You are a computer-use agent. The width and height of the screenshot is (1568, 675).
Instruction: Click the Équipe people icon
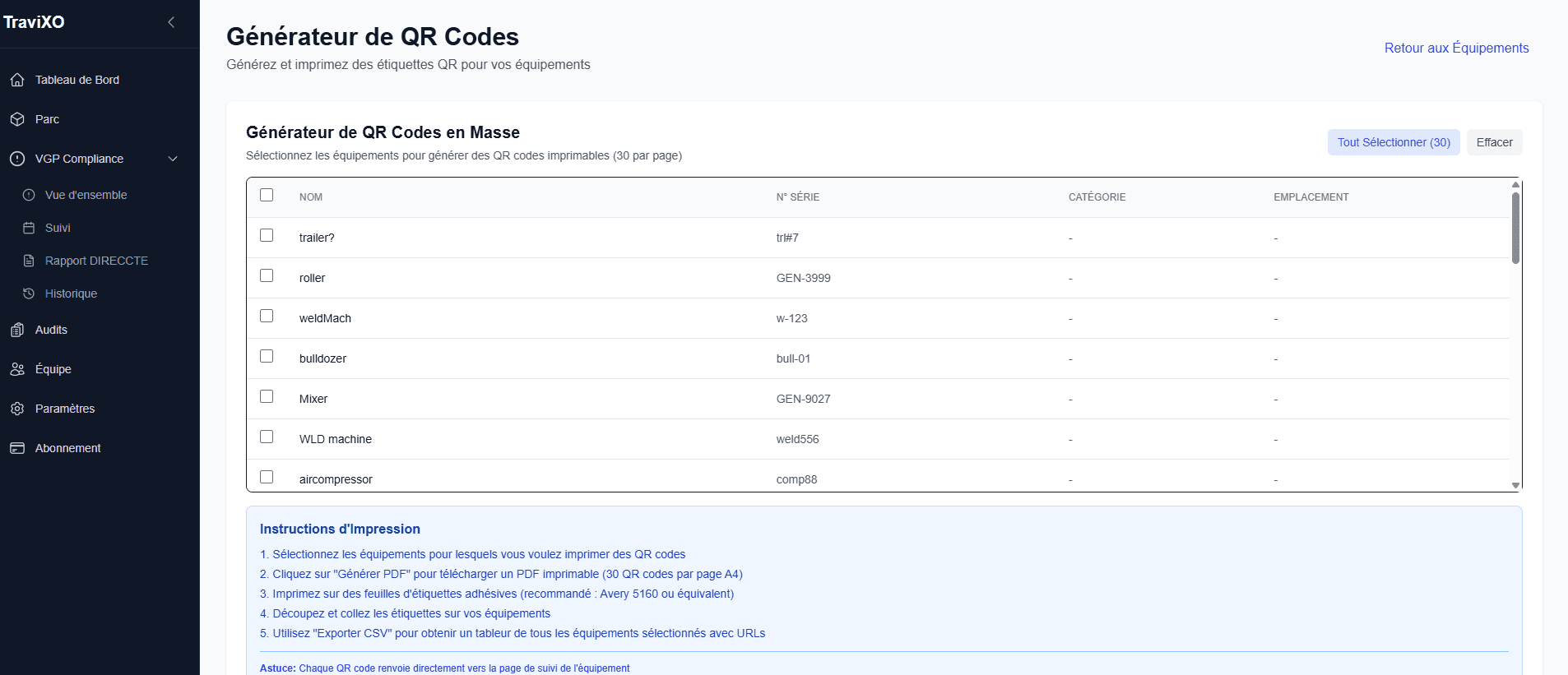point(17,369)
